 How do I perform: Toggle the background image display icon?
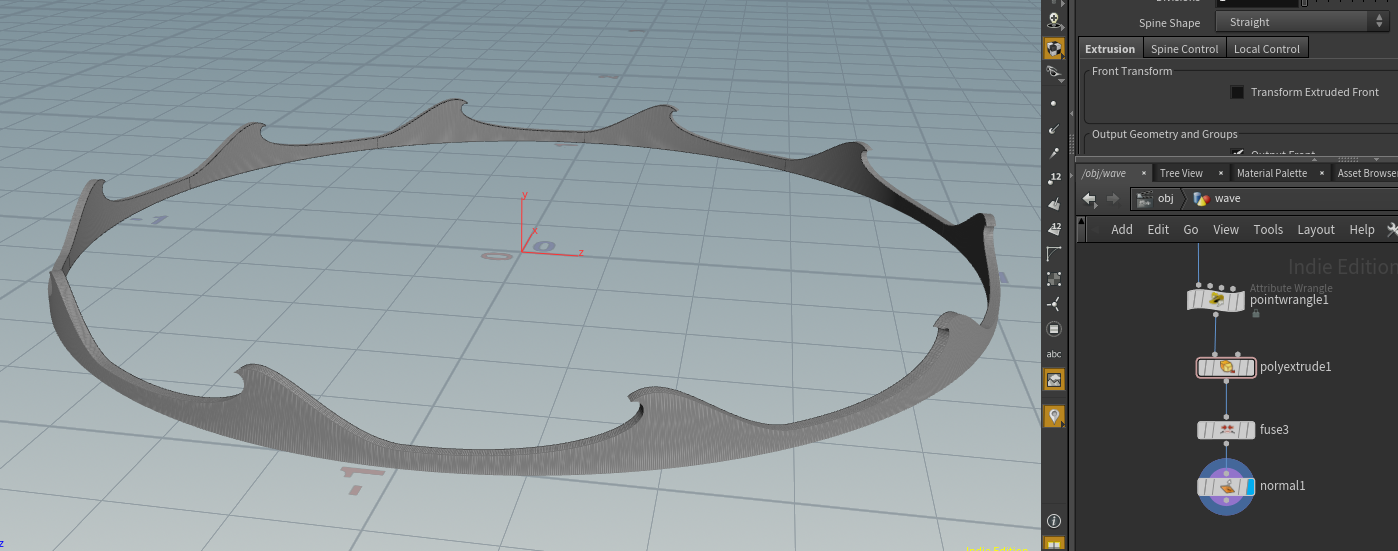pos(1054,380)
